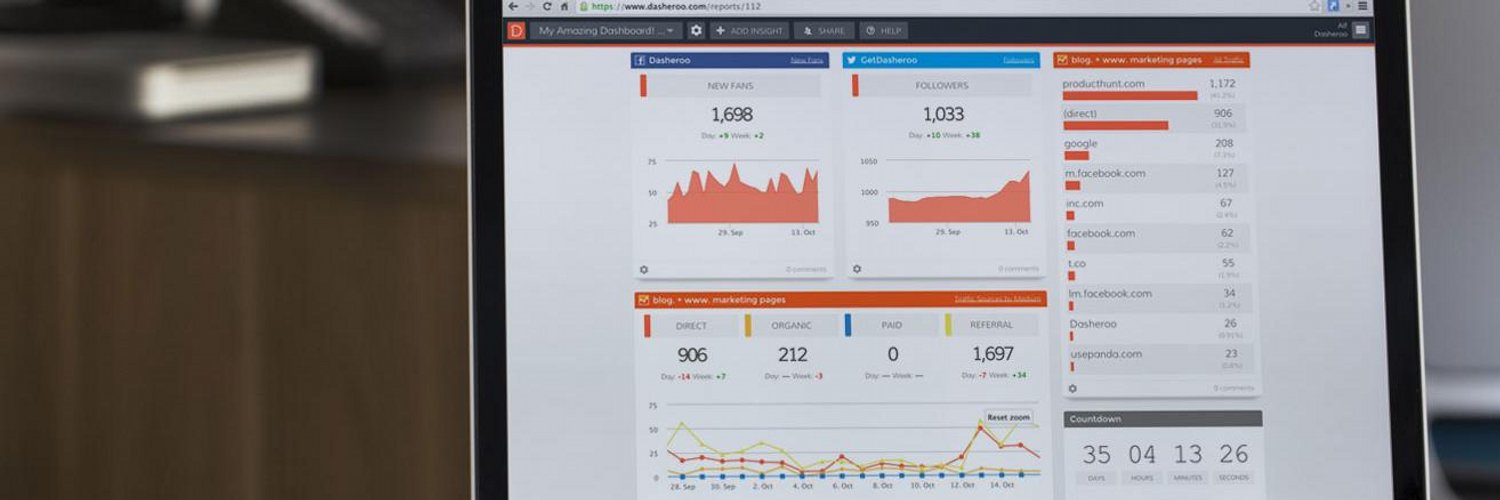Open the browser menu icon at far right
The width and height of the screenshot is (1500, 500).
coord(1362,6)
